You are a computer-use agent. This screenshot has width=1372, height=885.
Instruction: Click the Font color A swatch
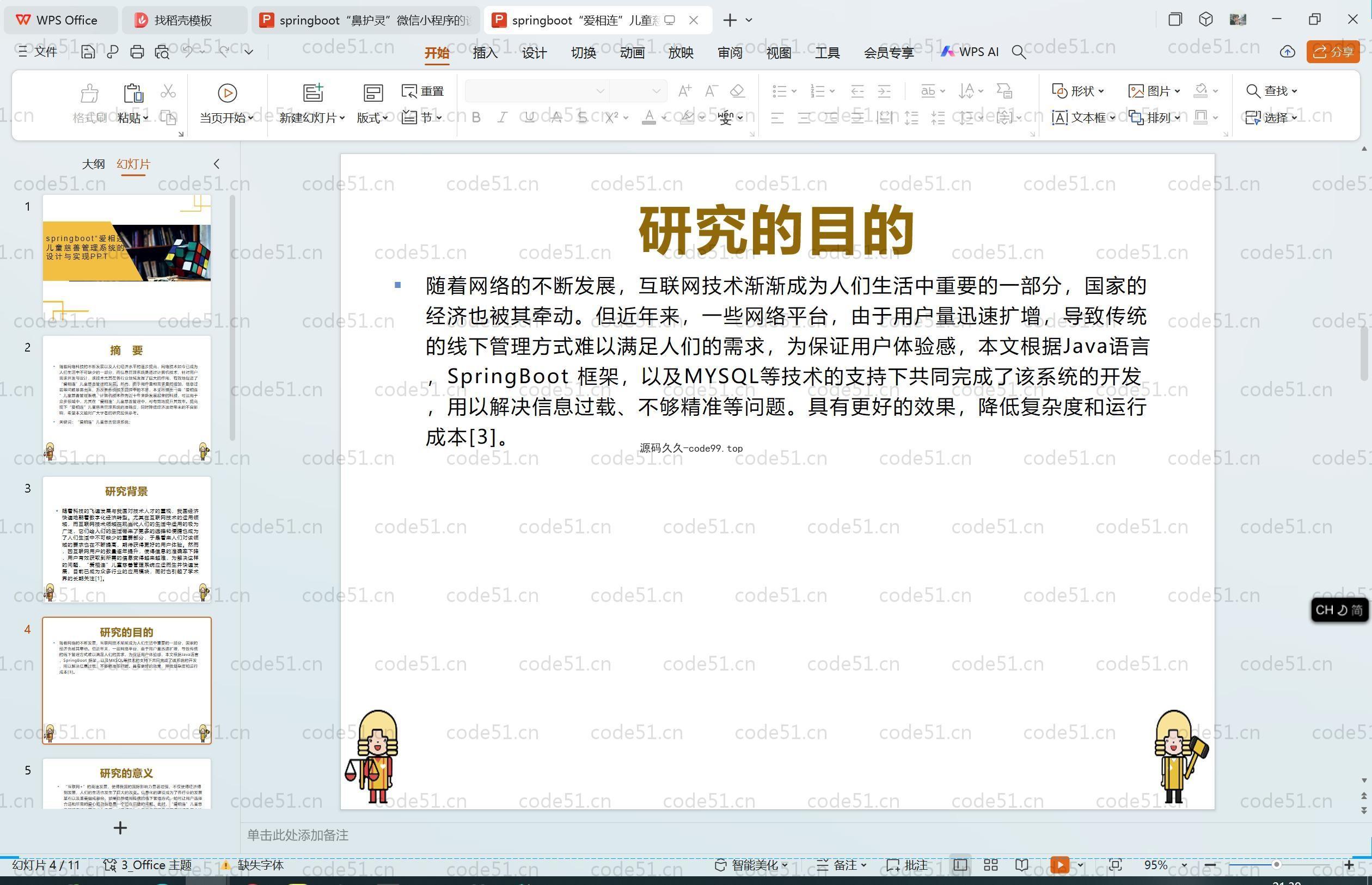649,117
